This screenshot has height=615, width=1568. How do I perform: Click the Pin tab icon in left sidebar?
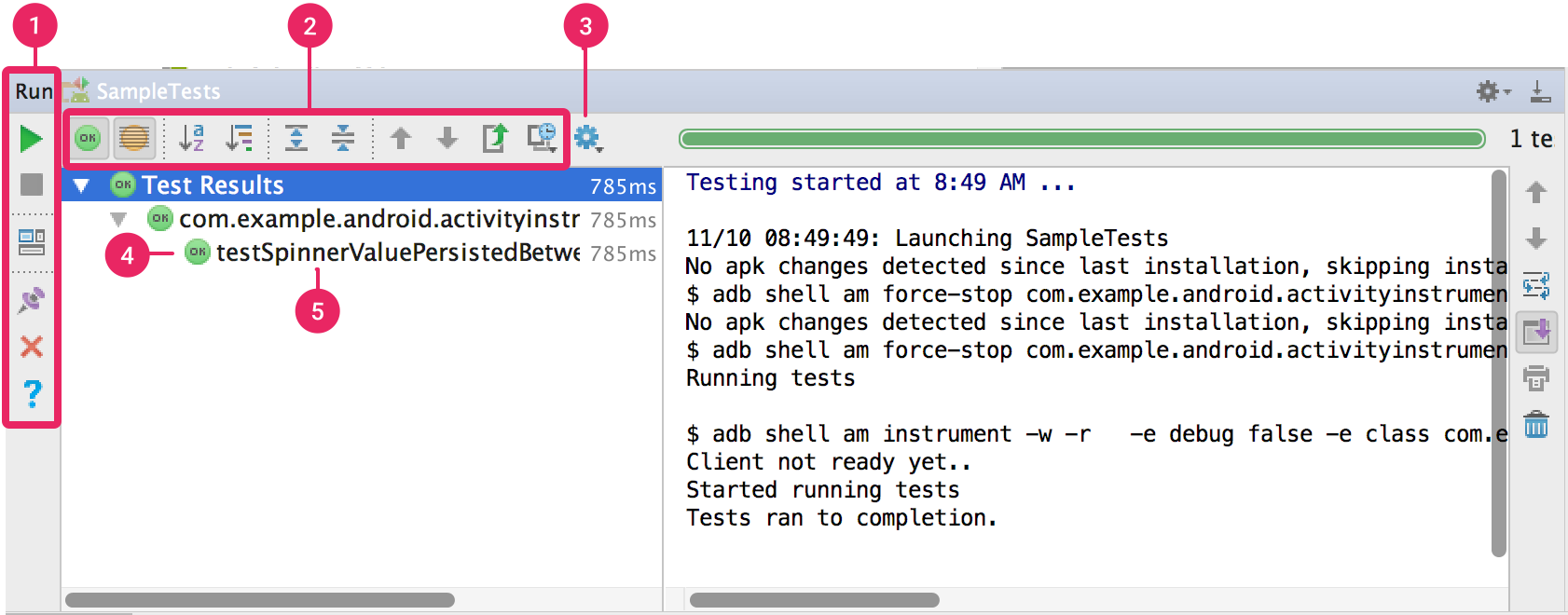pyautogui.click(x=31, y=300)
